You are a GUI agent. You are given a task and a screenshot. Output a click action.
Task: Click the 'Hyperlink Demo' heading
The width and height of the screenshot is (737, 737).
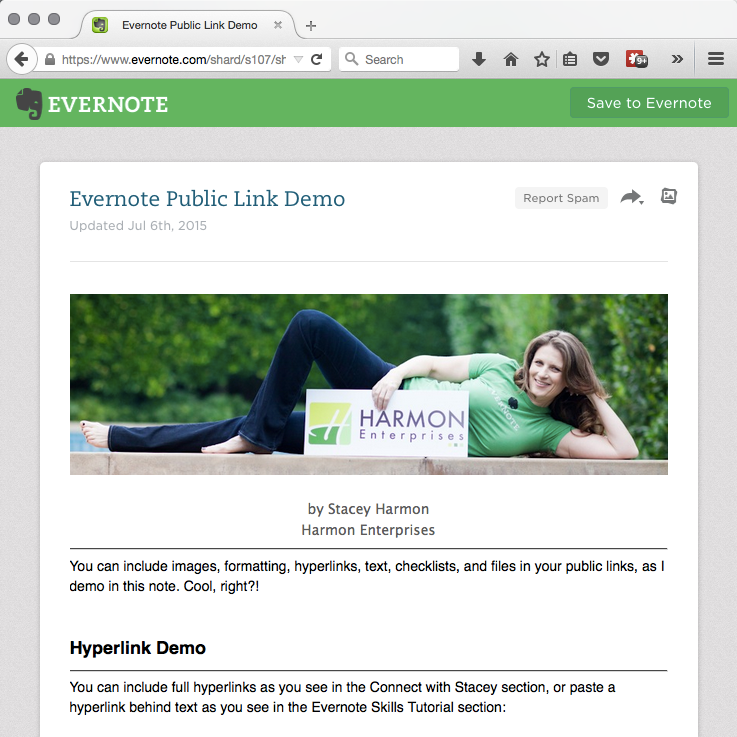(x=138, y=648)
